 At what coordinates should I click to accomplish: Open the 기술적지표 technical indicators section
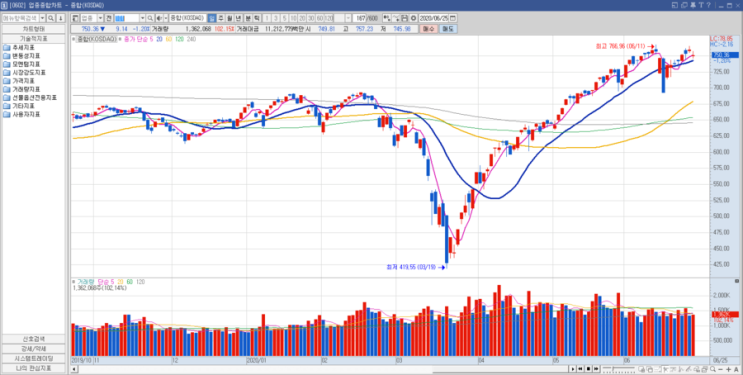pyautogui.click(x=33, y=38)
